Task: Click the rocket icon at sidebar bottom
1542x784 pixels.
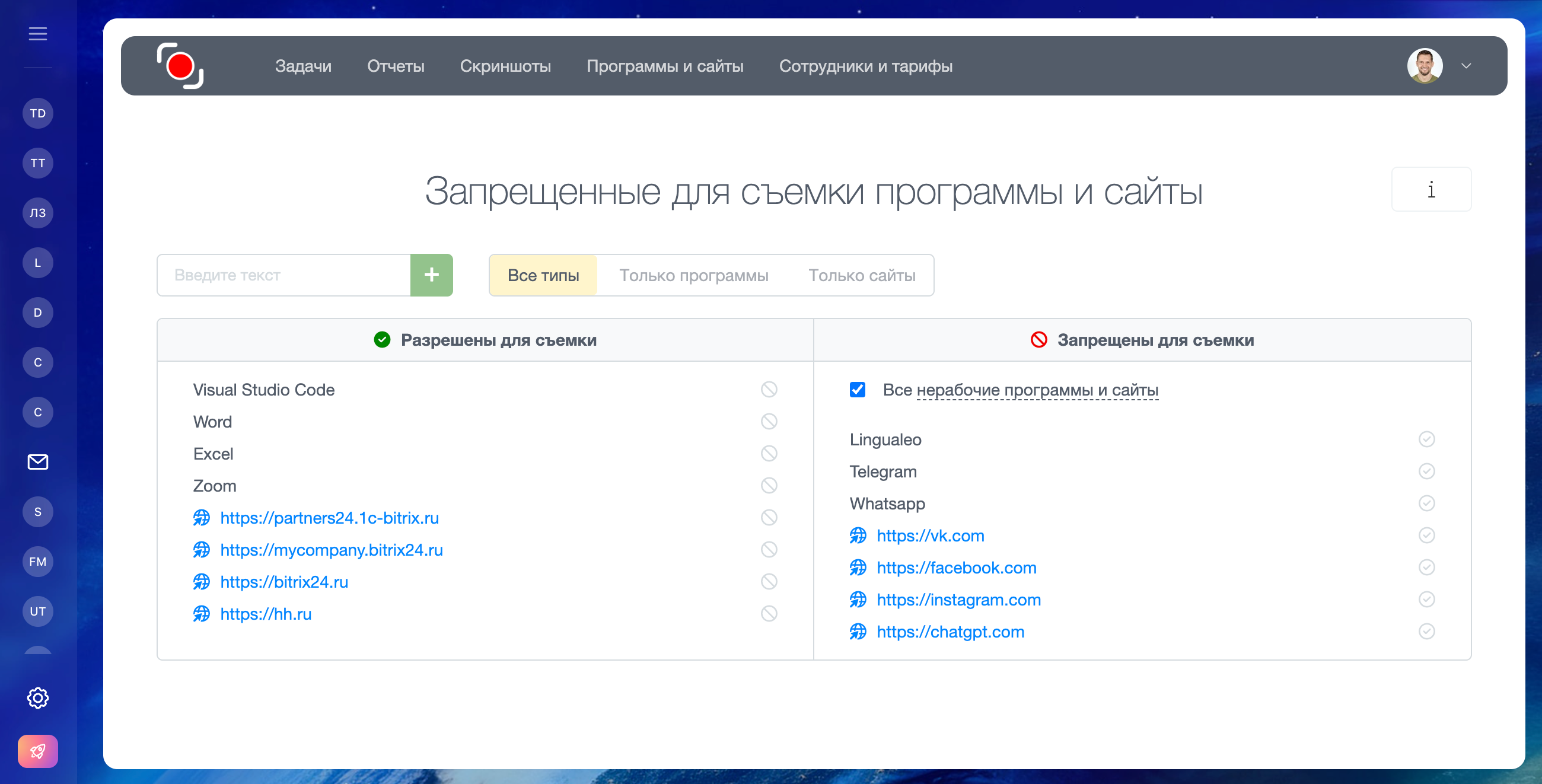Action: pyautogui.click(x=38, y=751)
